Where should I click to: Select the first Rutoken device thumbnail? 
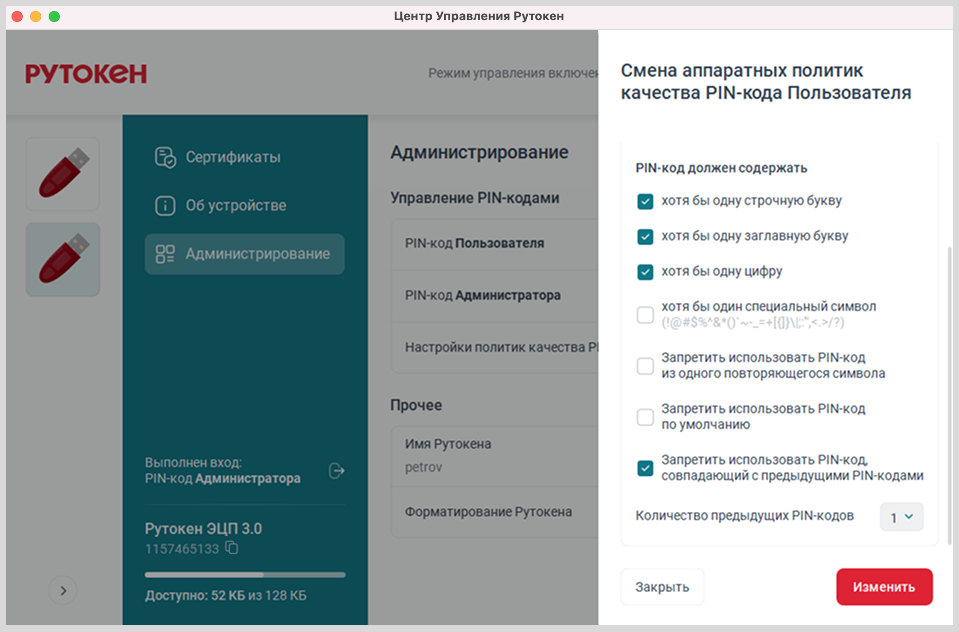click(x=63, y=174)
